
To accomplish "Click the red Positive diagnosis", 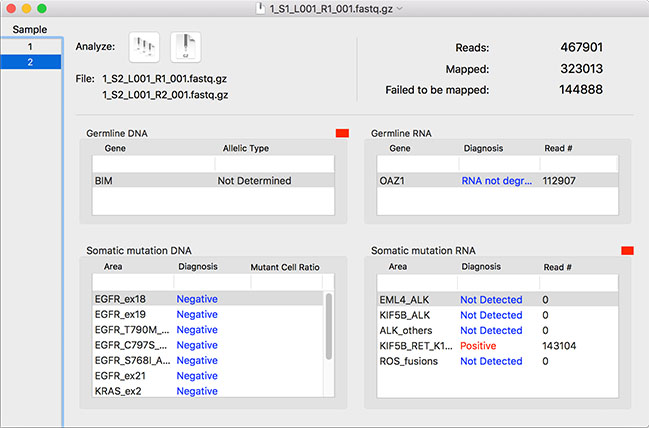I will tap(478, 345).
